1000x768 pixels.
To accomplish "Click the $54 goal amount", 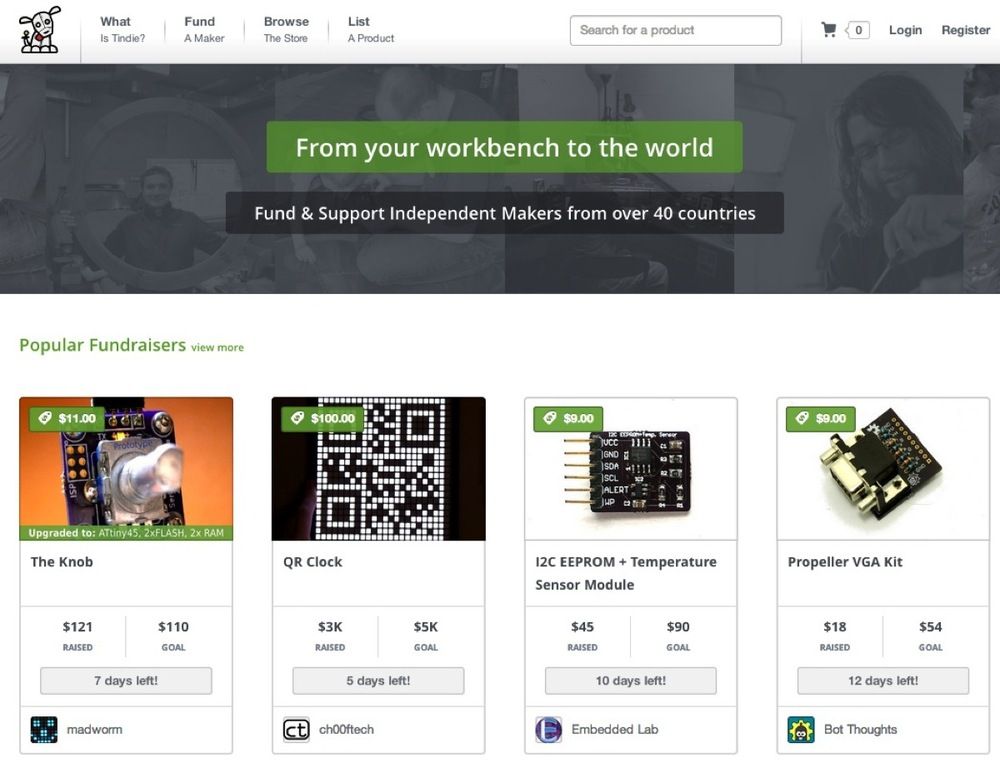I will 930,627.
